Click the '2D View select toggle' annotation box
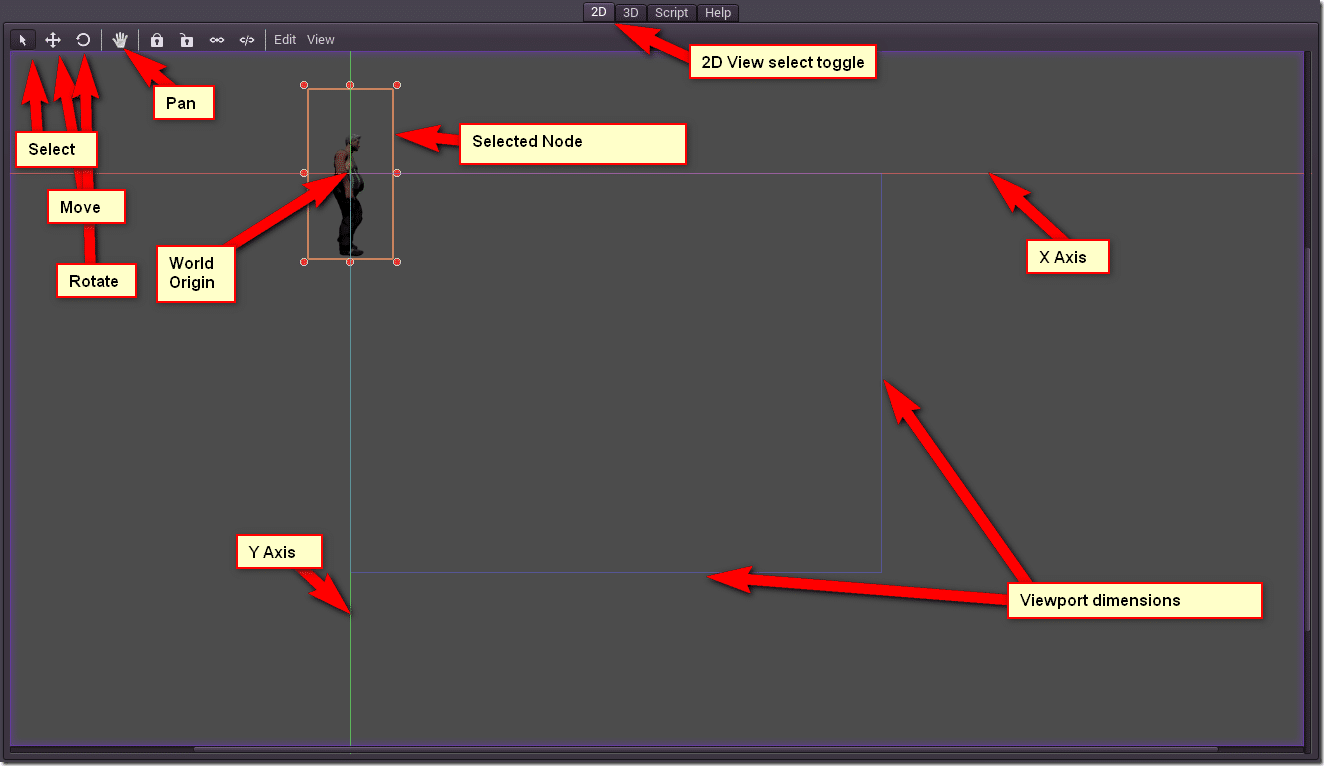Image resolution: width=1324 pixels, height=766 pixels. [x=783, y=61]
